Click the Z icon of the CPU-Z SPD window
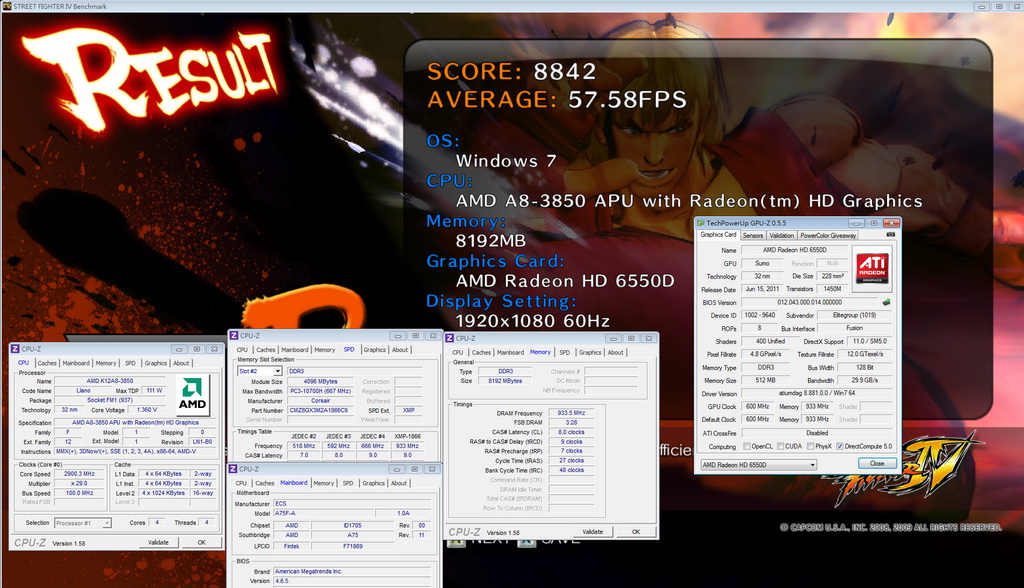The width and height of the screenshot is (1024, 588). tap(234, 335)
